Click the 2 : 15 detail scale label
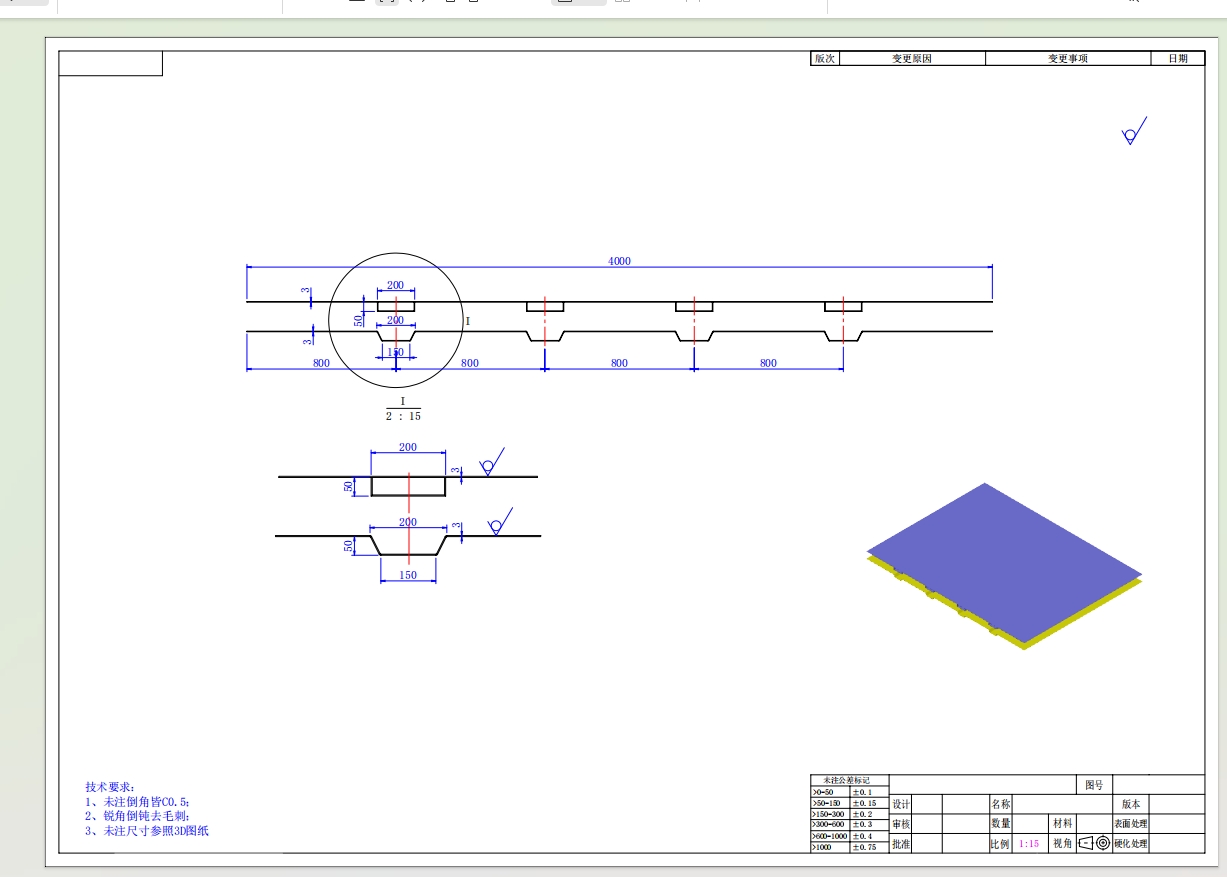Image resolution: width=1227 pixels, height=877 pixels. tap(403, 416)
